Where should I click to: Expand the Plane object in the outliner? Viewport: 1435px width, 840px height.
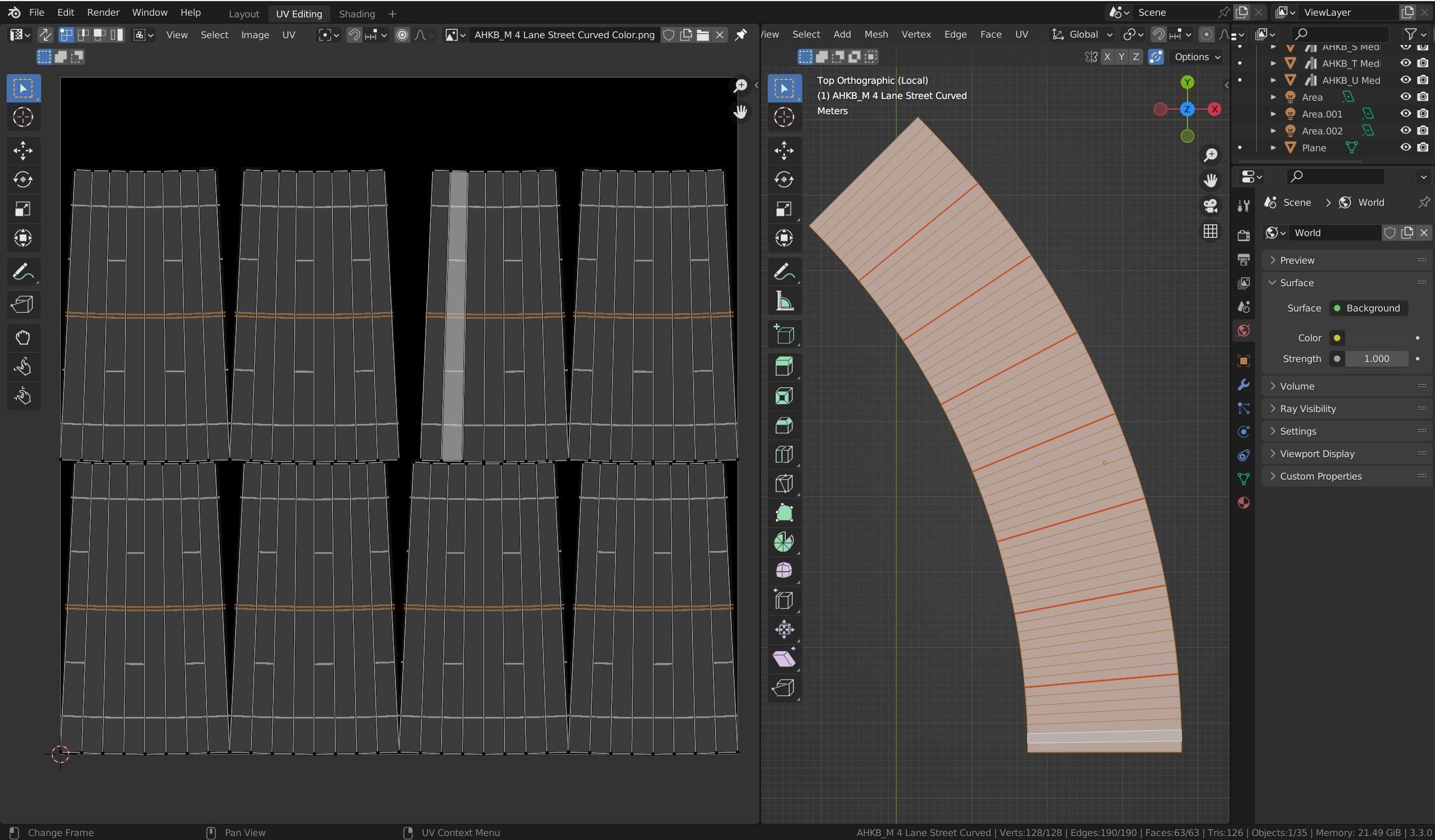(1274, 148)
